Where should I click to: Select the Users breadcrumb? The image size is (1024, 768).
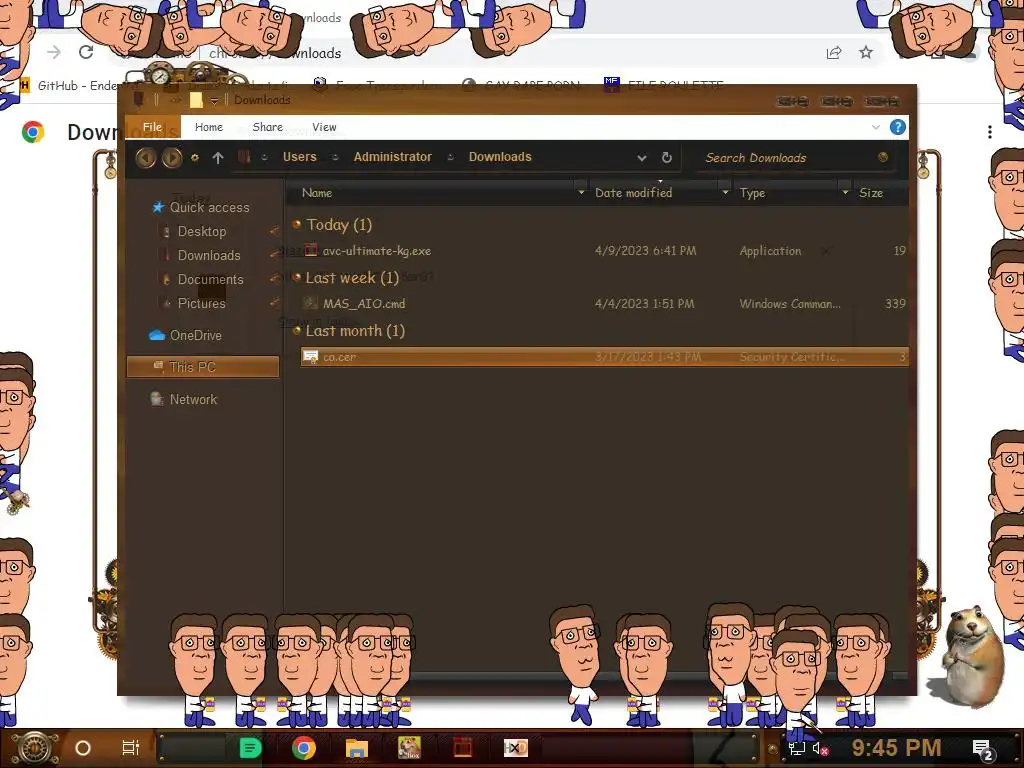(x=299, y=157)
